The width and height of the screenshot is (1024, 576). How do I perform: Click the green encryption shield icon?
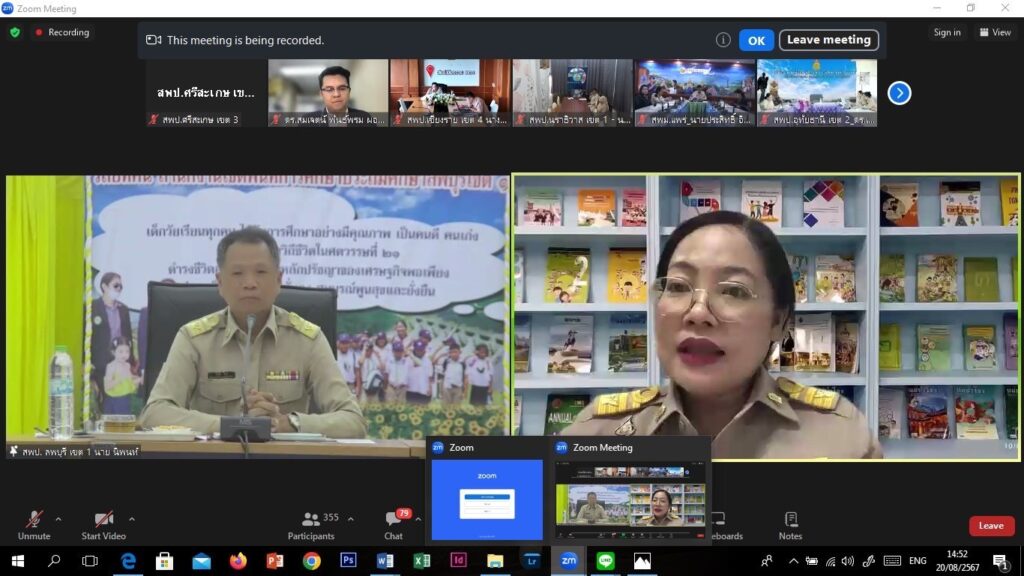point(15,32)
